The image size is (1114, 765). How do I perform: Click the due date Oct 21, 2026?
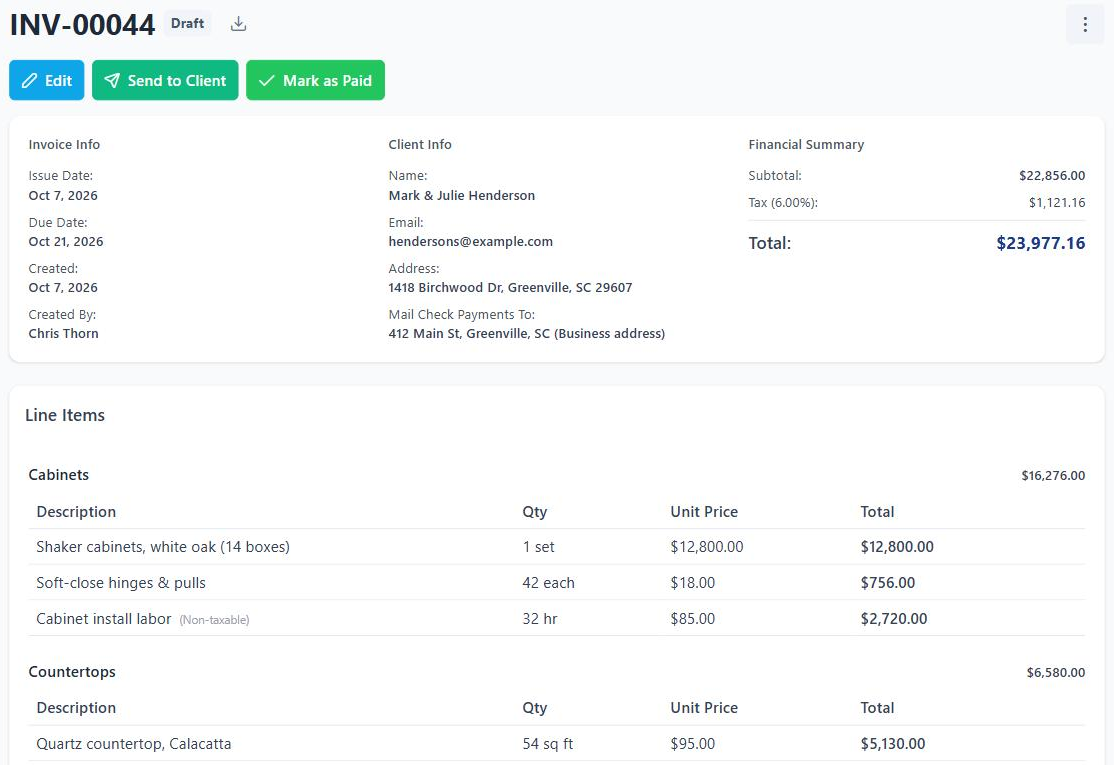point(66,242)
